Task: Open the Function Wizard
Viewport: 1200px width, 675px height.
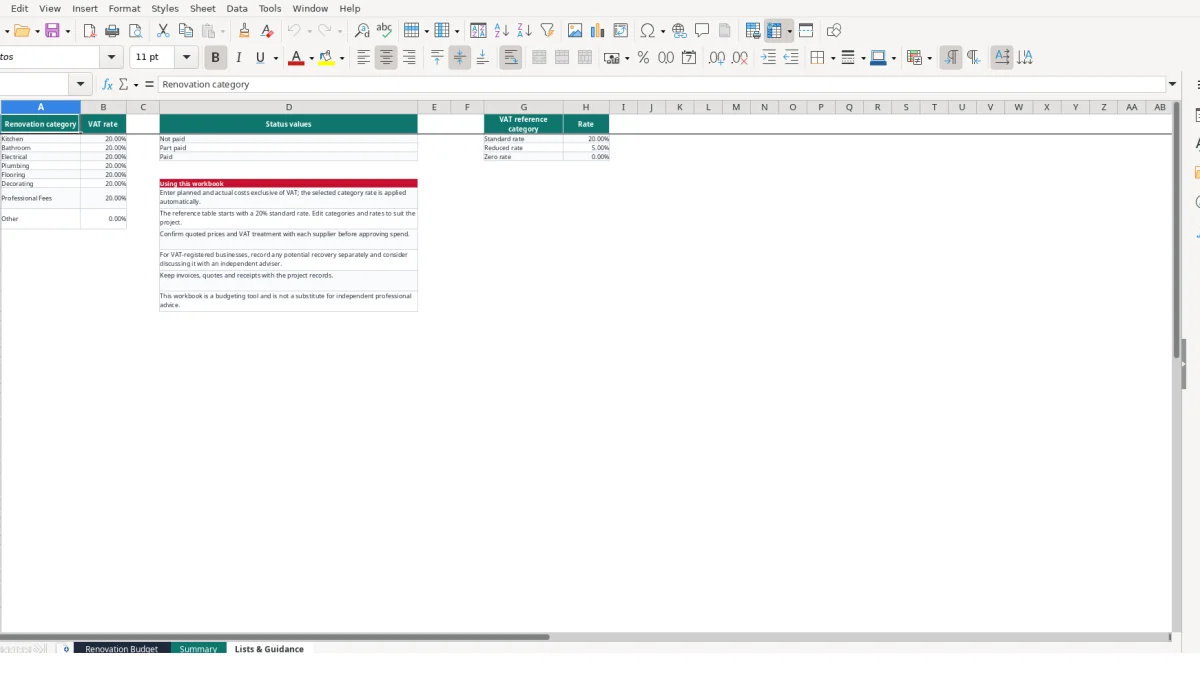Action: pyautogui.click(x=107, y=85)
